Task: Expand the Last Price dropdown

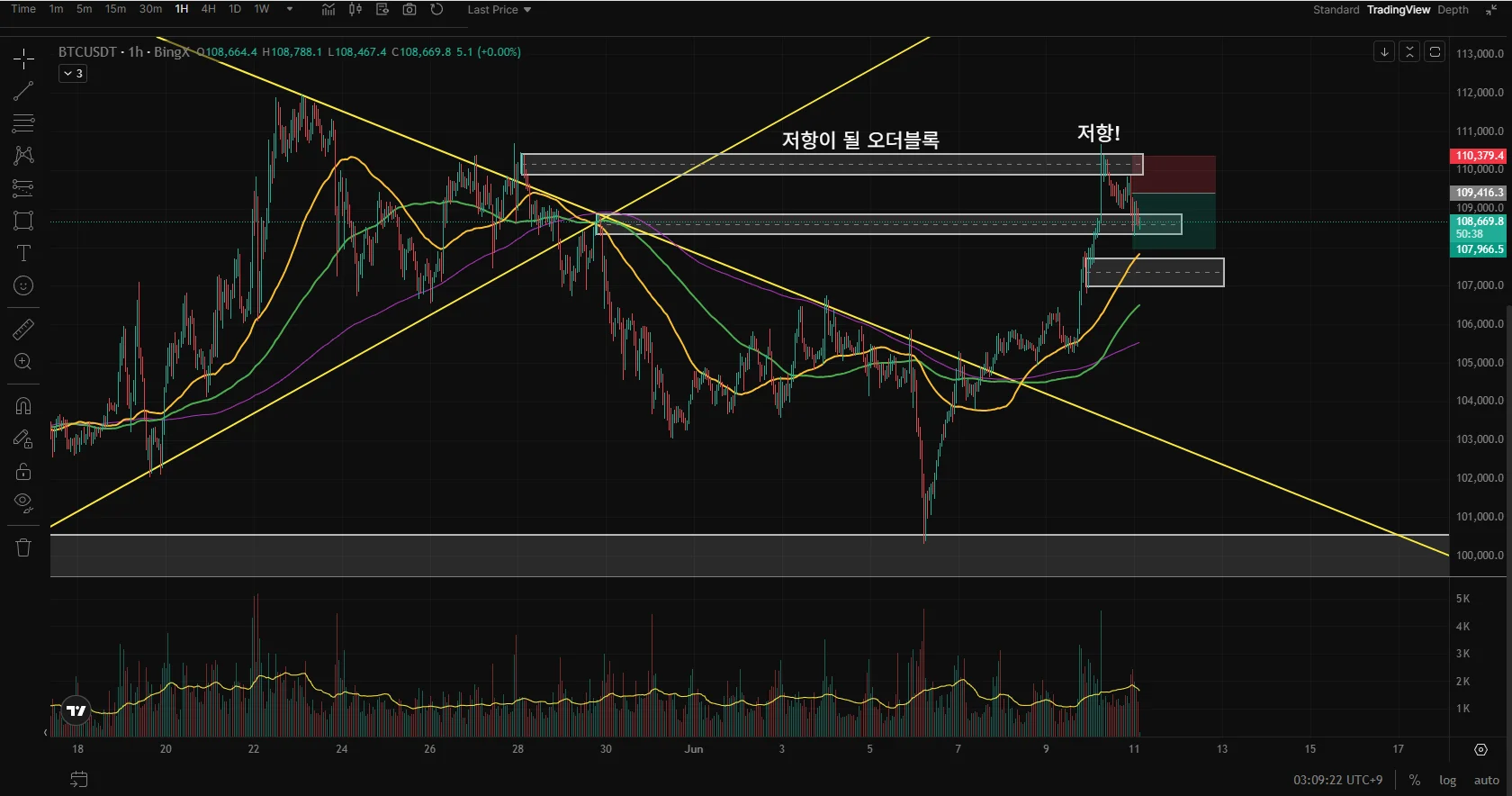Action: pyautogui.click(x=499, y=9)
